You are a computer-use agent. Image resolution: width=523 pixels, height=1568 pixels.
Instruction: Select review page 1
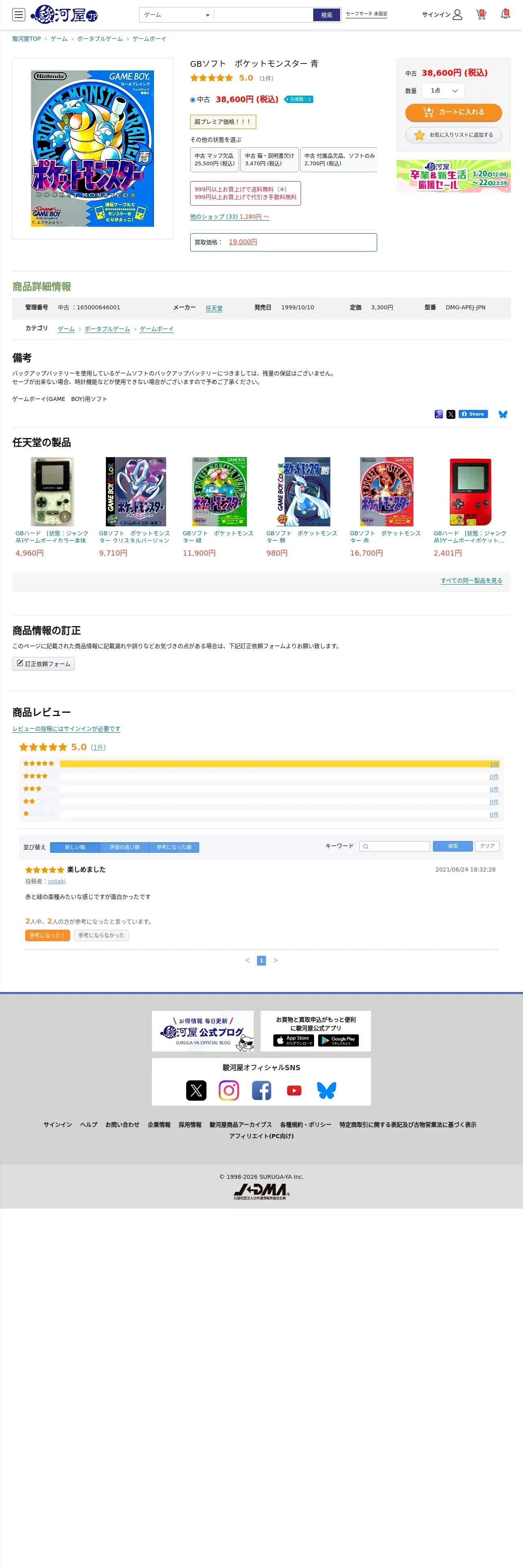pos(262,961)
